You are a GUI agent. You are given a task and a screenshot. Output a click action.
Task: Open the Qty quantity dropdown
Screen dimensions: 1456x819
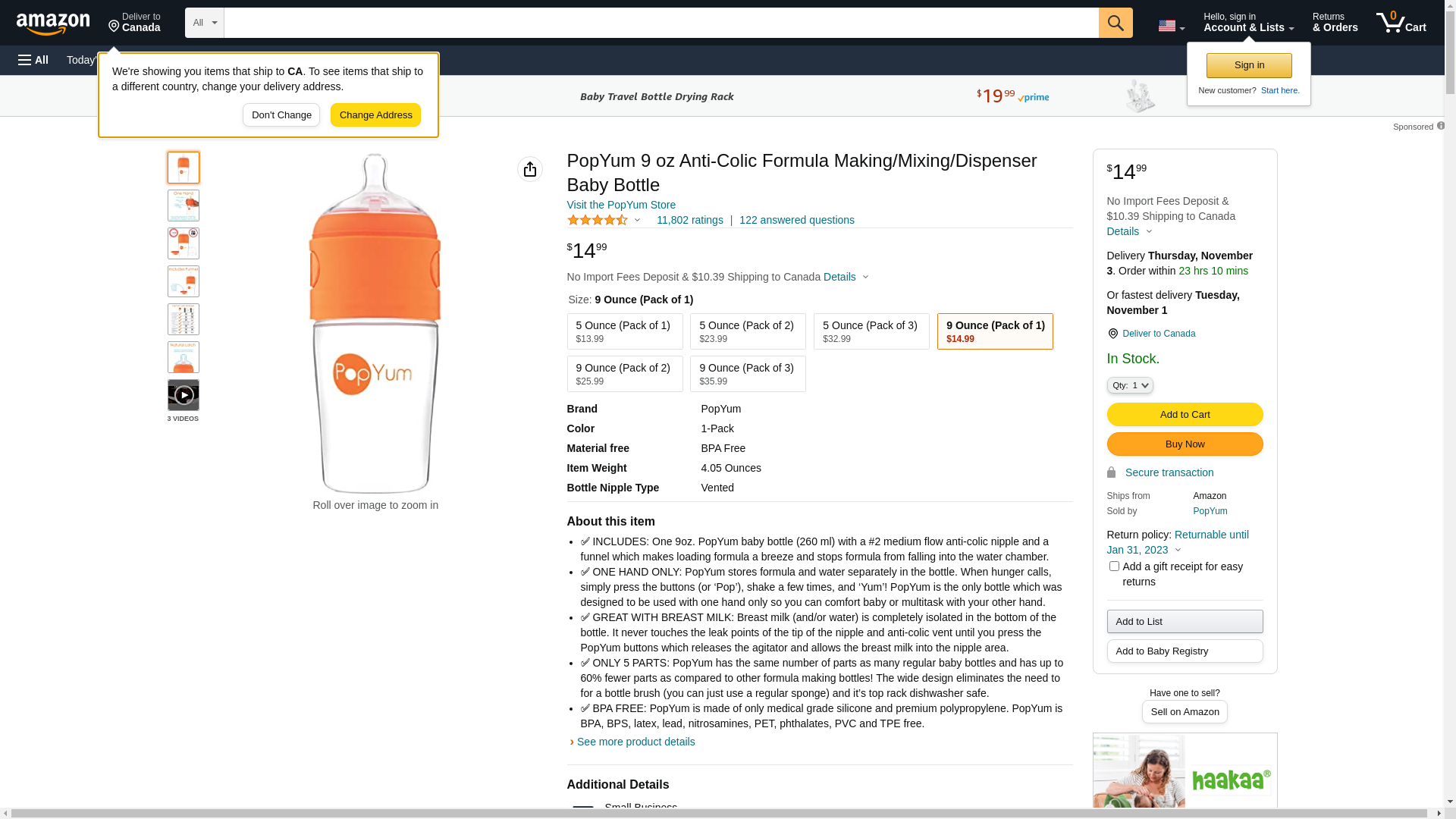(1130, 385)
